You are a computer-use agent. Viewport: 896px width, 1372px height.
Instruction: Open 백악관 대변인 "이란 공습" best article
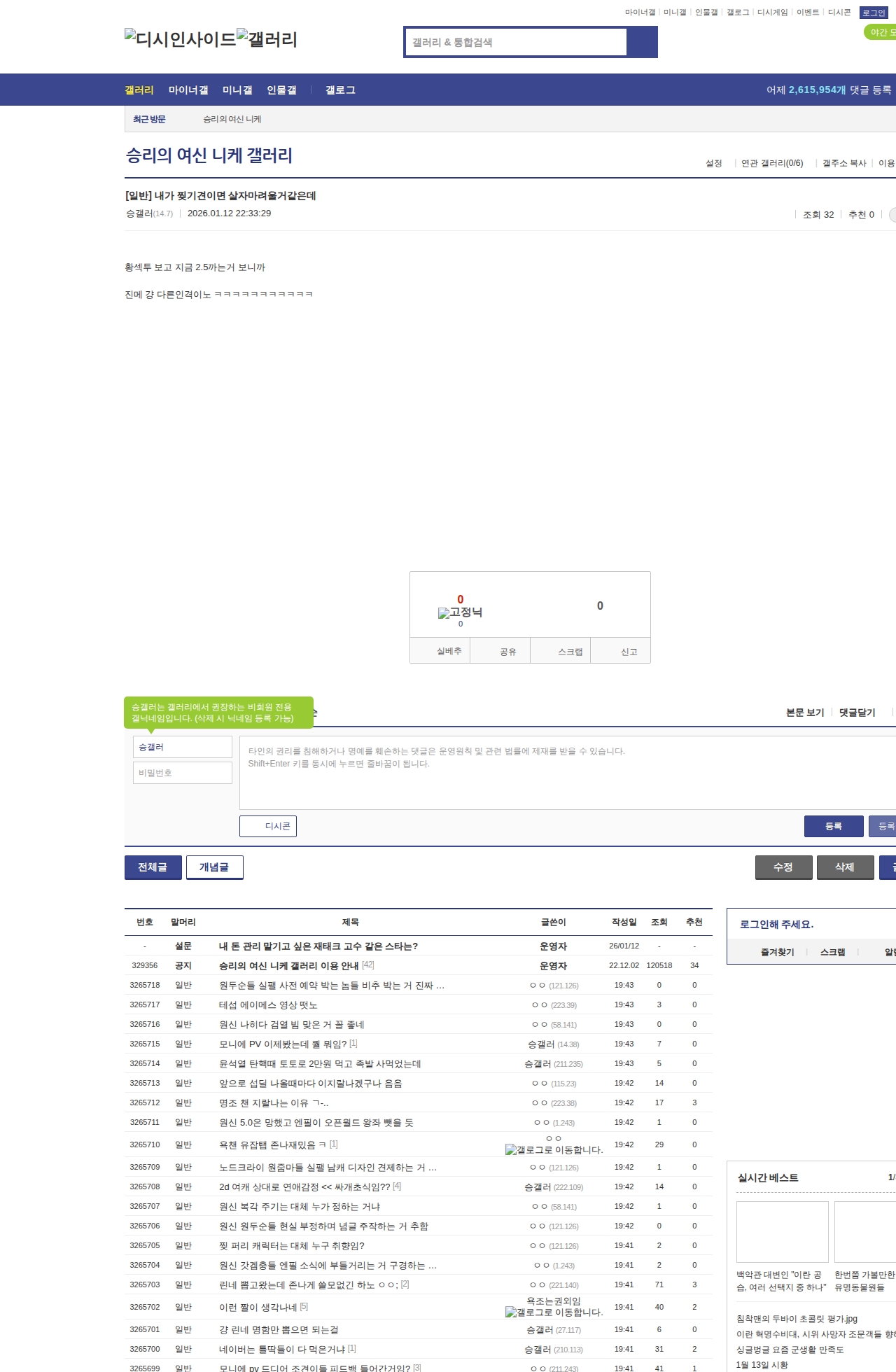coord(781,1282)
